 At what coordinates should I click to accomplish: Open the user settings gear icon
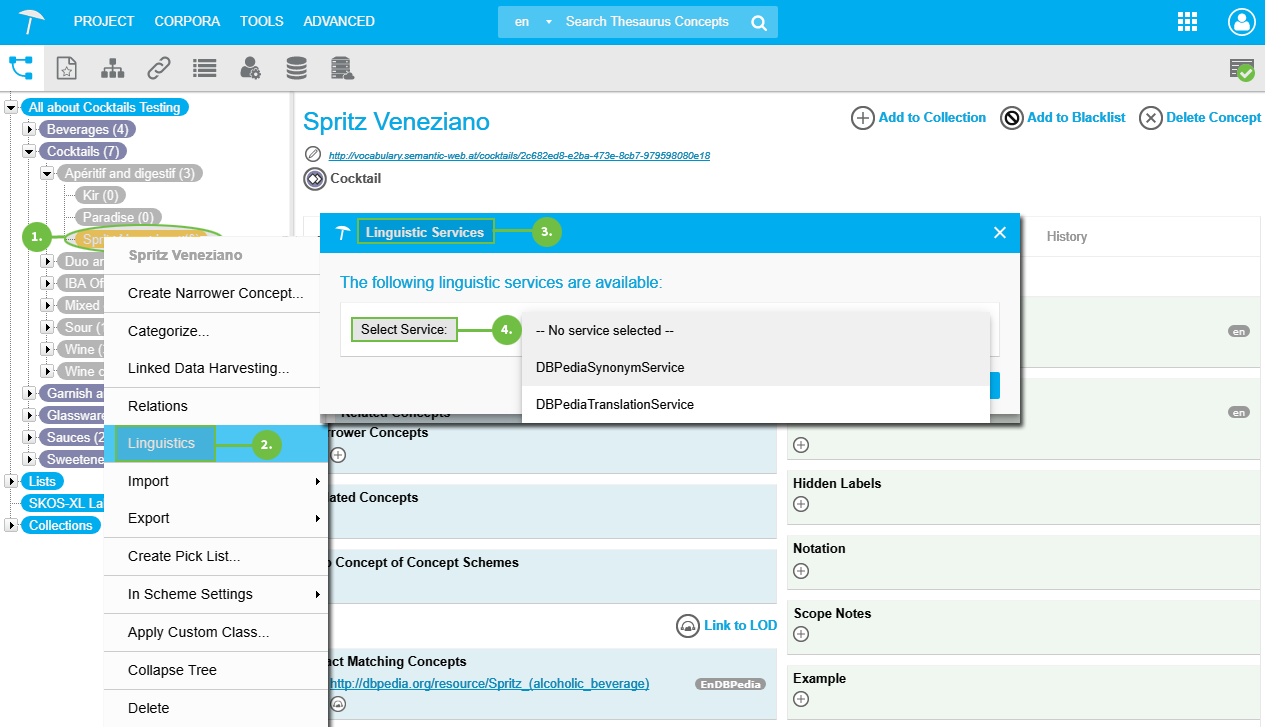(x=250, y=68)
